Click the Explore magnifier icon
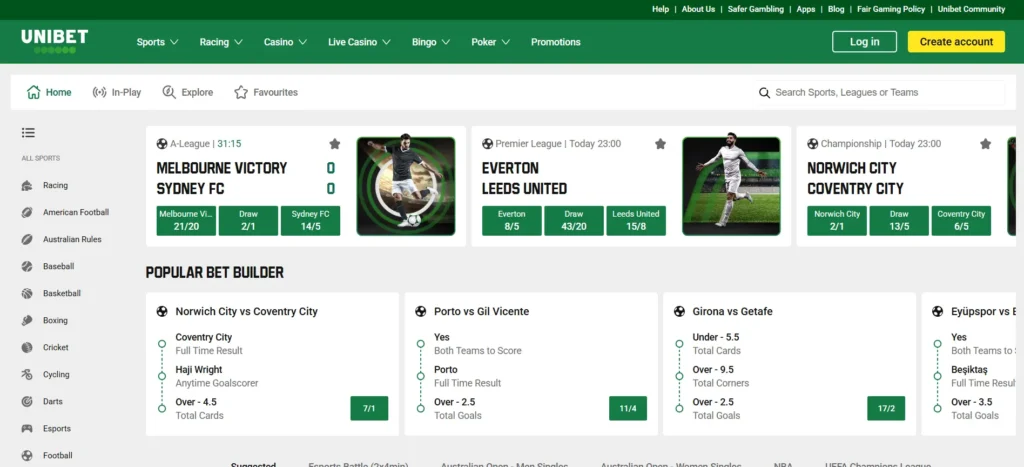Screen dimensions: 1024x467 click(x=169, y=92)
